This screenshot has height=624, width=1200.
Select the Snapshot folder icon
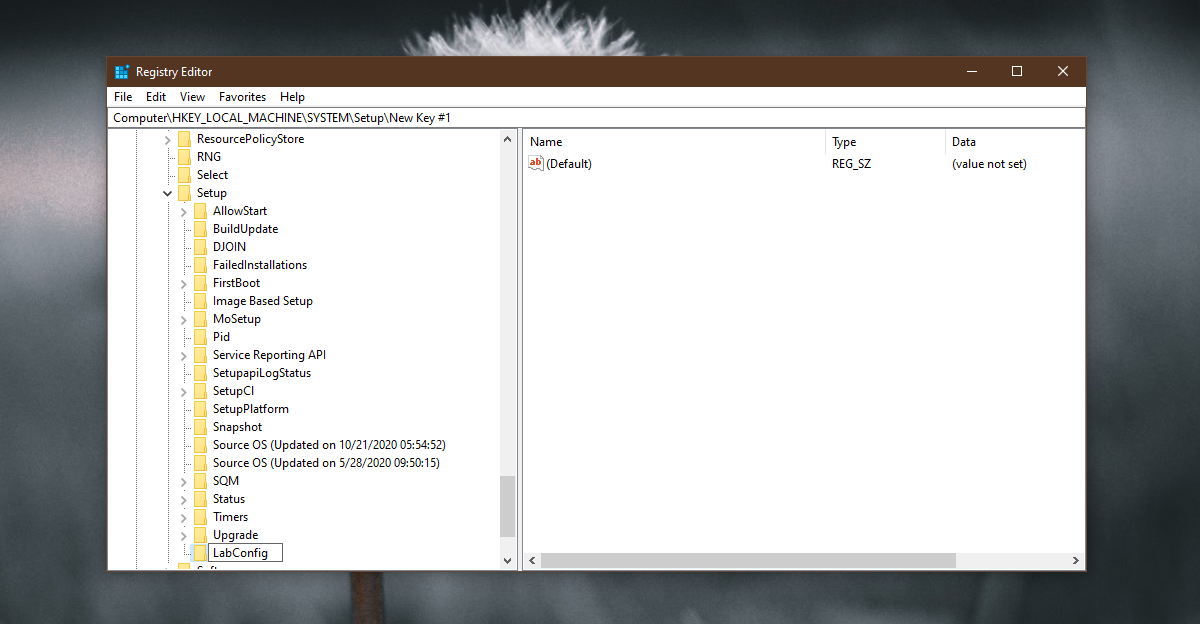click(x=200, y=427)
